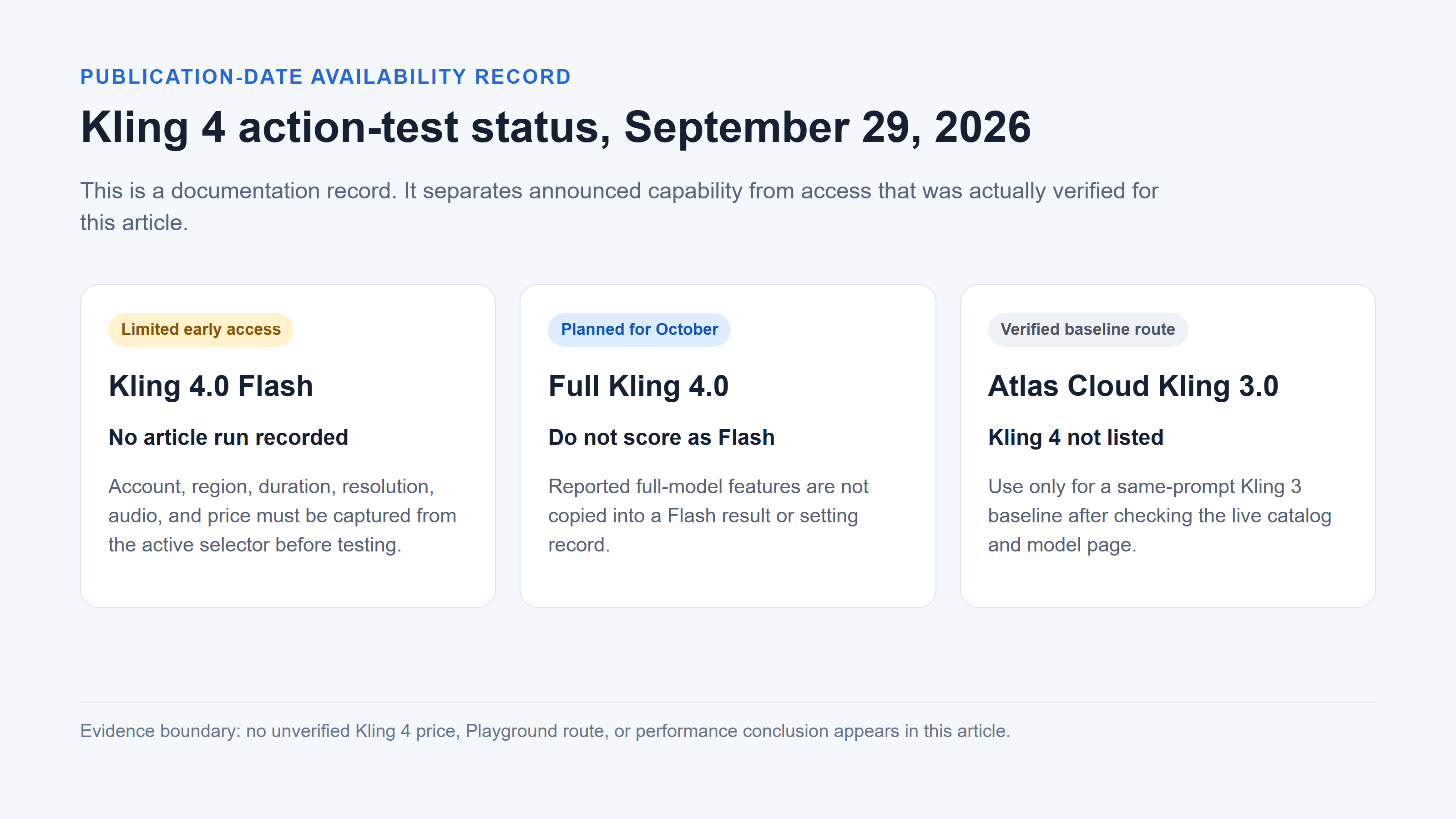Click the horizontal divider above the footer
This screenshot has width=1456, height=819.
pos(728,702)
